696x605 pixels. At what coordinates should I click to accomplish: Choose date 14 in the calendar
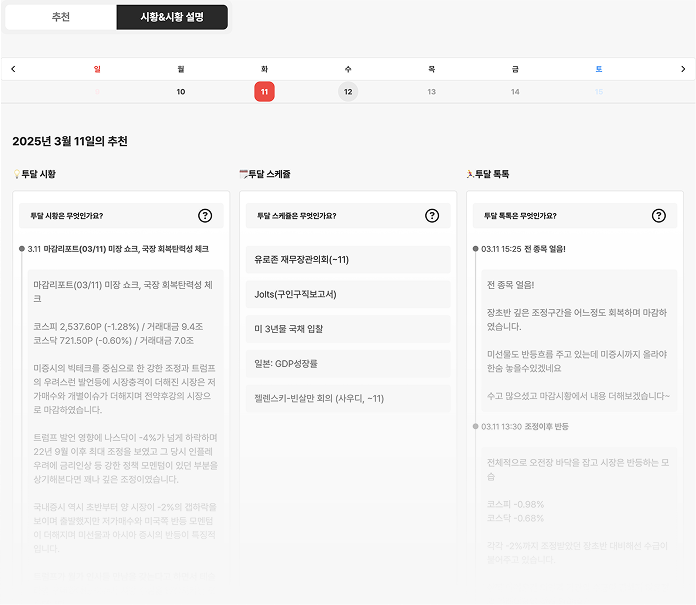click(x=515, y=92)
